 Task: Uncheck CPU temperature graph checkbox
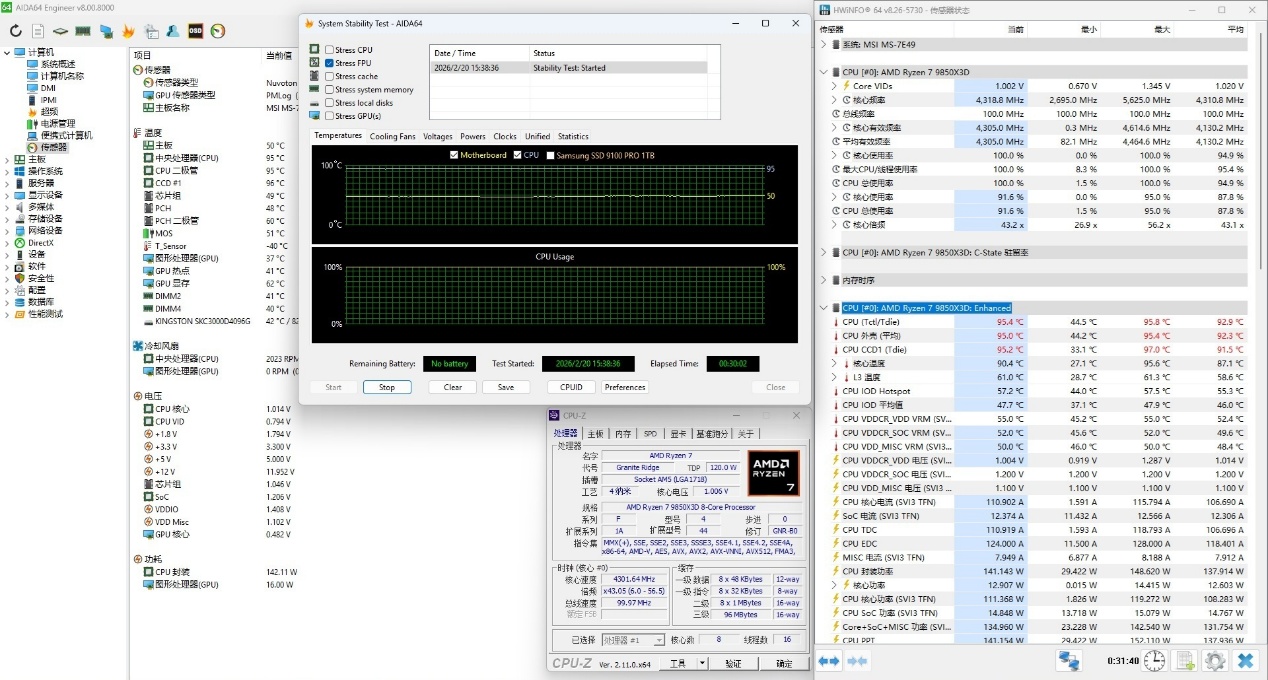point(517,155)
